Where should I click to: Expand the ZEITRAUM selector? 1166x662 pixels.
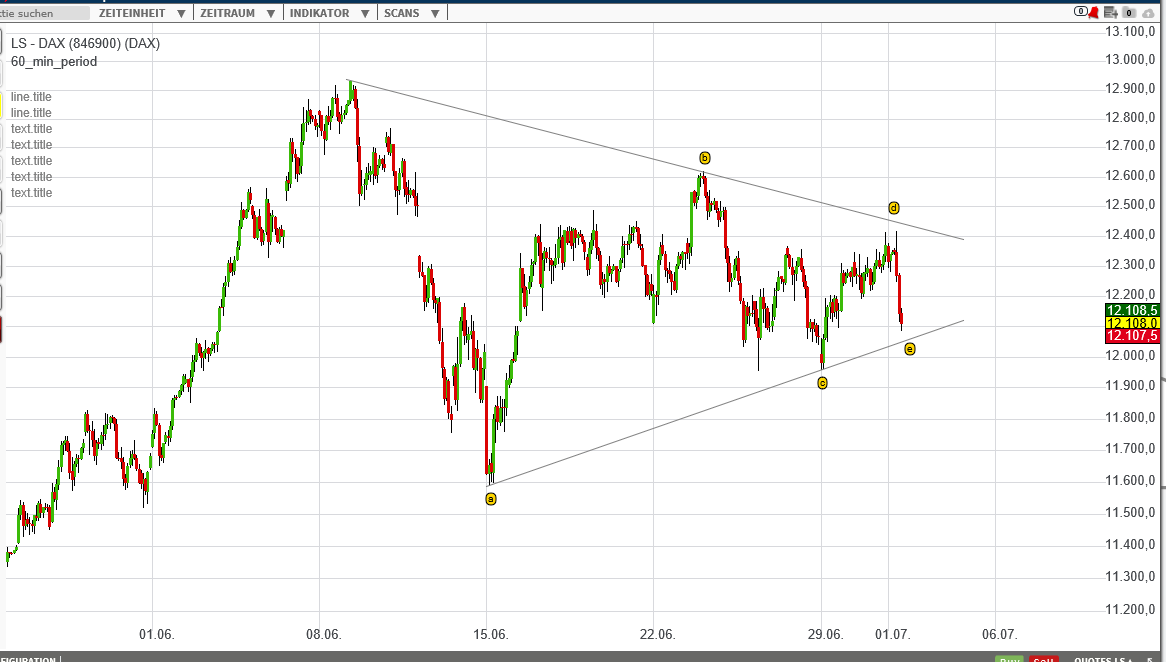point(236,13)
